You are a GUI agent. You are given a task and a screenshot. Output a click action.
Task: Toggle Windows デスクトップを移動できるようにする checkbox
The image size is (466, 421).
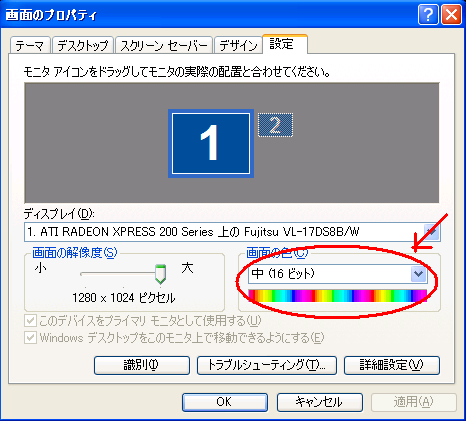click(30, 338)
